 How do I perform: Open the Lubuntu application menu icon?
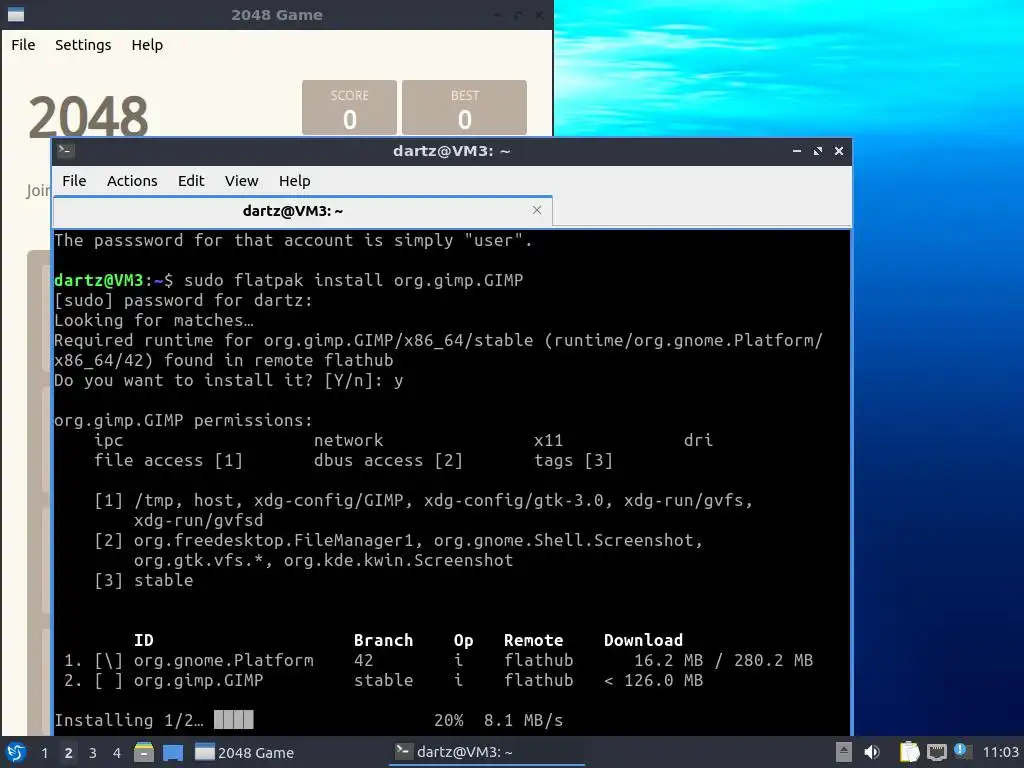[x=16, y=752]
